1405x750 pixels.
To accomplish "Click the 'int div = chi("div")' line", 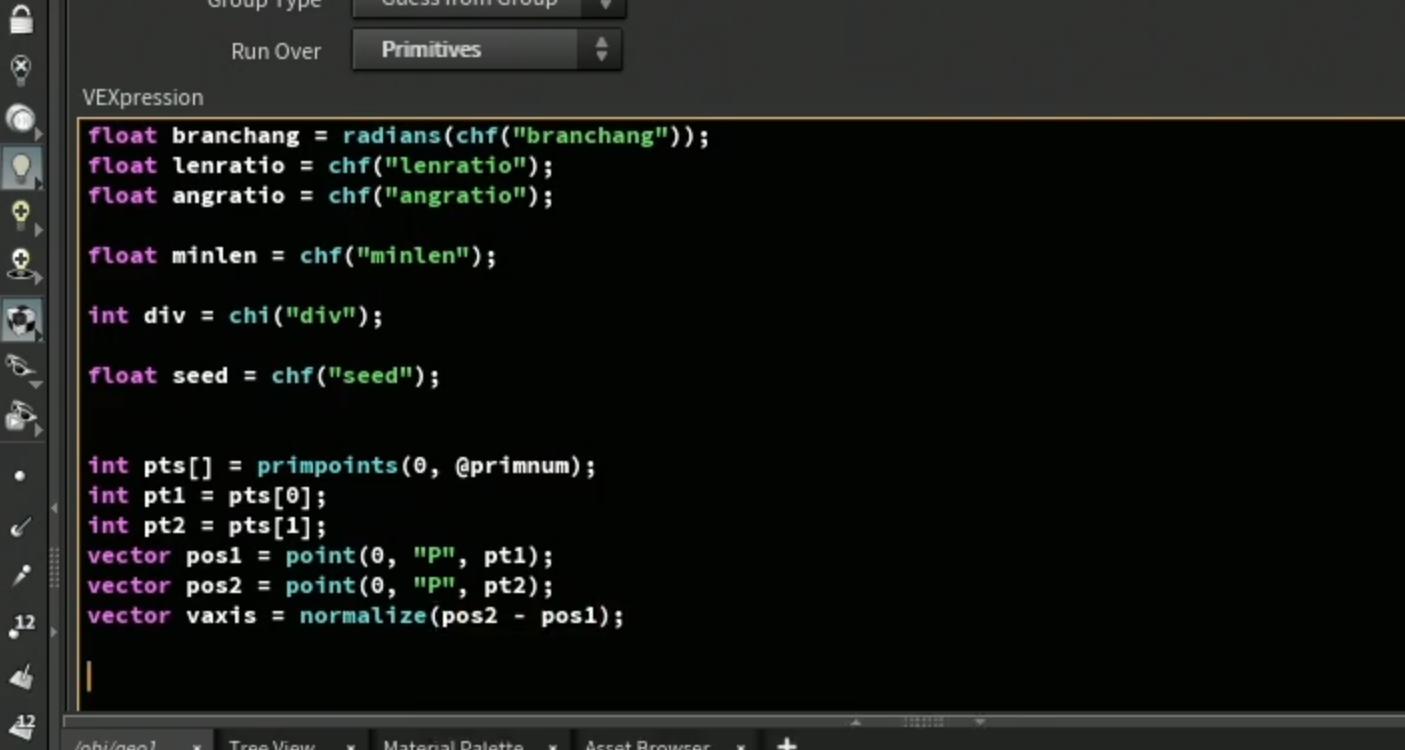I will click(x=235, y=315).
